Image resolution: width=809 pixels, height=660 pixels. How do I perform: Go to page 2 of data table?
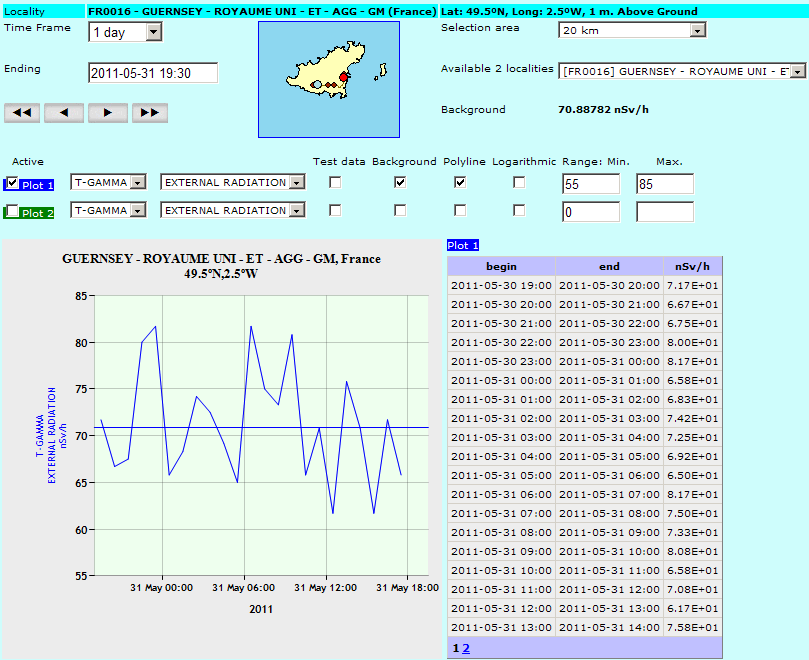pyautogui.click(x=465, y=648)
